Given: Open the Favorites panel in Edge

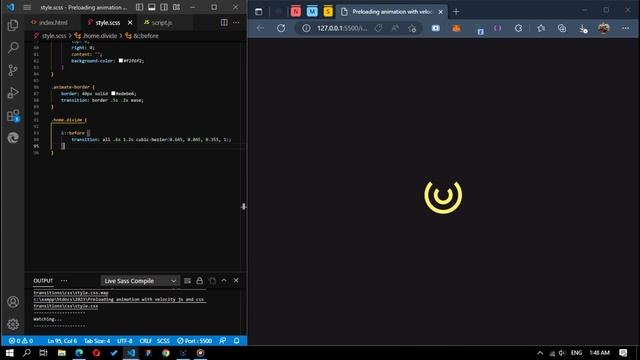Looking at the screenshot, I should tap(541, 28).
